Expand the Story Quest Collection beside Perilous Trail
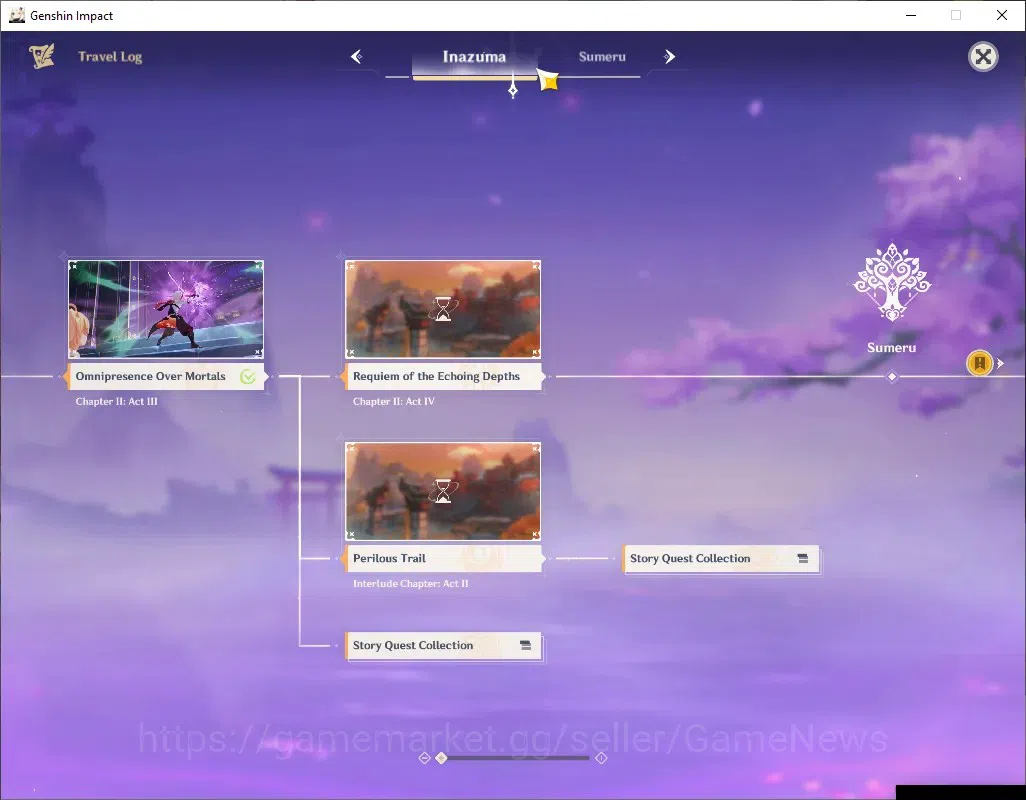 click(x=721, y=559)
